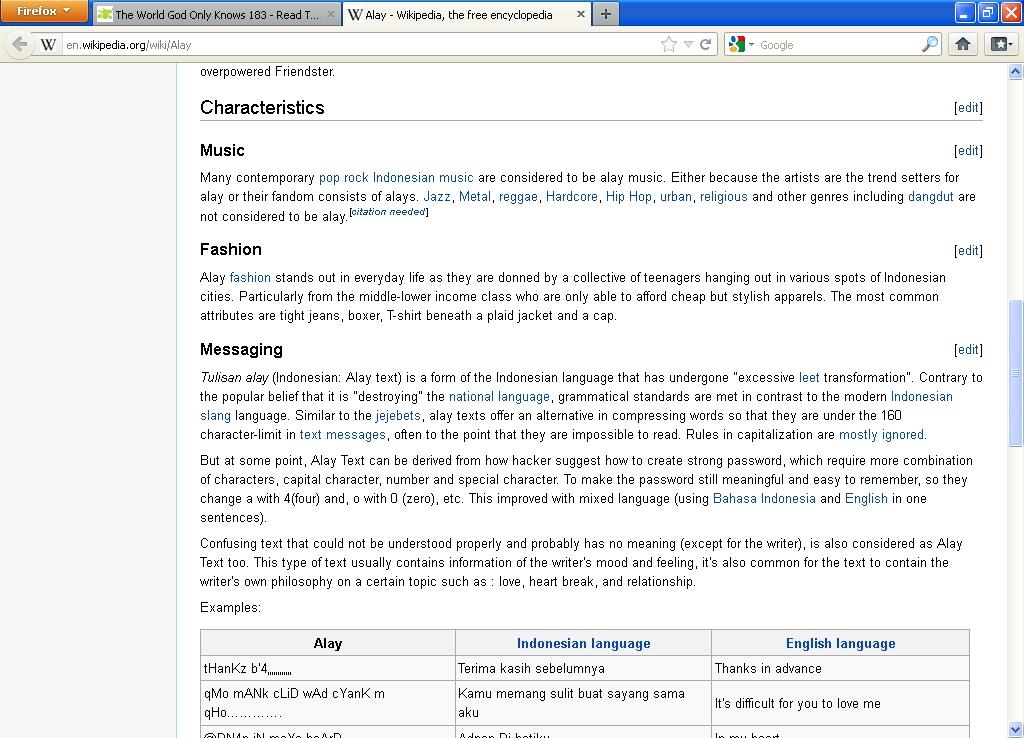Click the Indonesian language table header link
The width and height of the screenshot is (1024, 738).
point(584,643)
